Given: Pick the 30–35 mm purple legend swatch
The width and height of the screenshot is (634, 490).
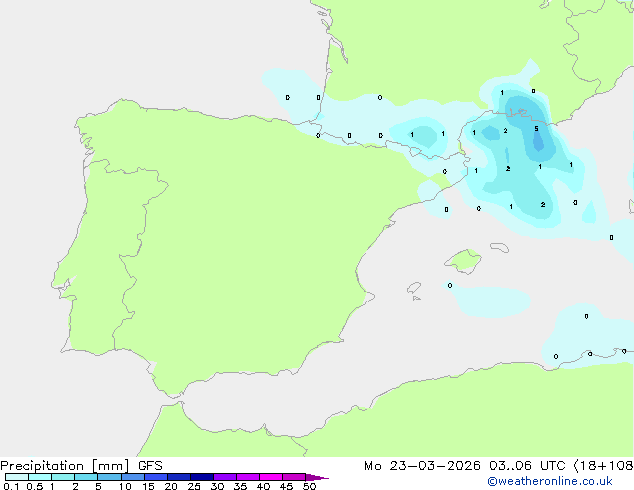Looking at the screenshot, I should pos(225,477).
